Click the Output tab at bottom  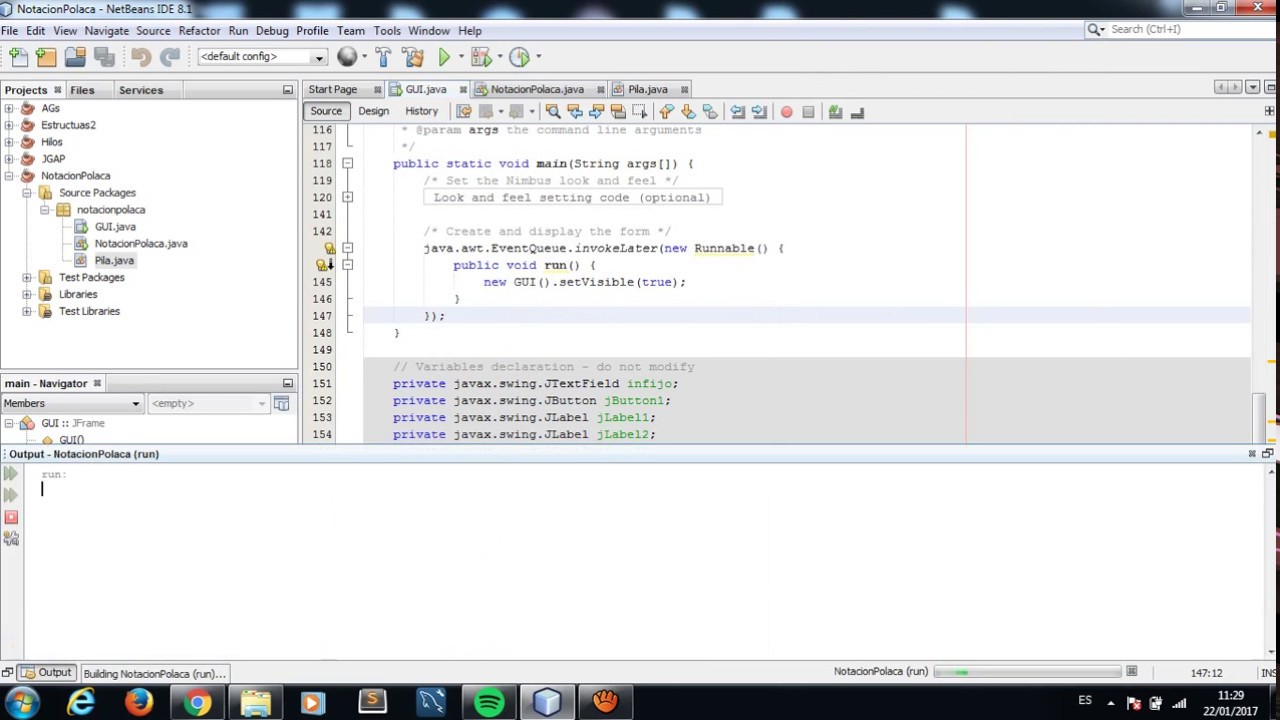click(x=47, y=673)
